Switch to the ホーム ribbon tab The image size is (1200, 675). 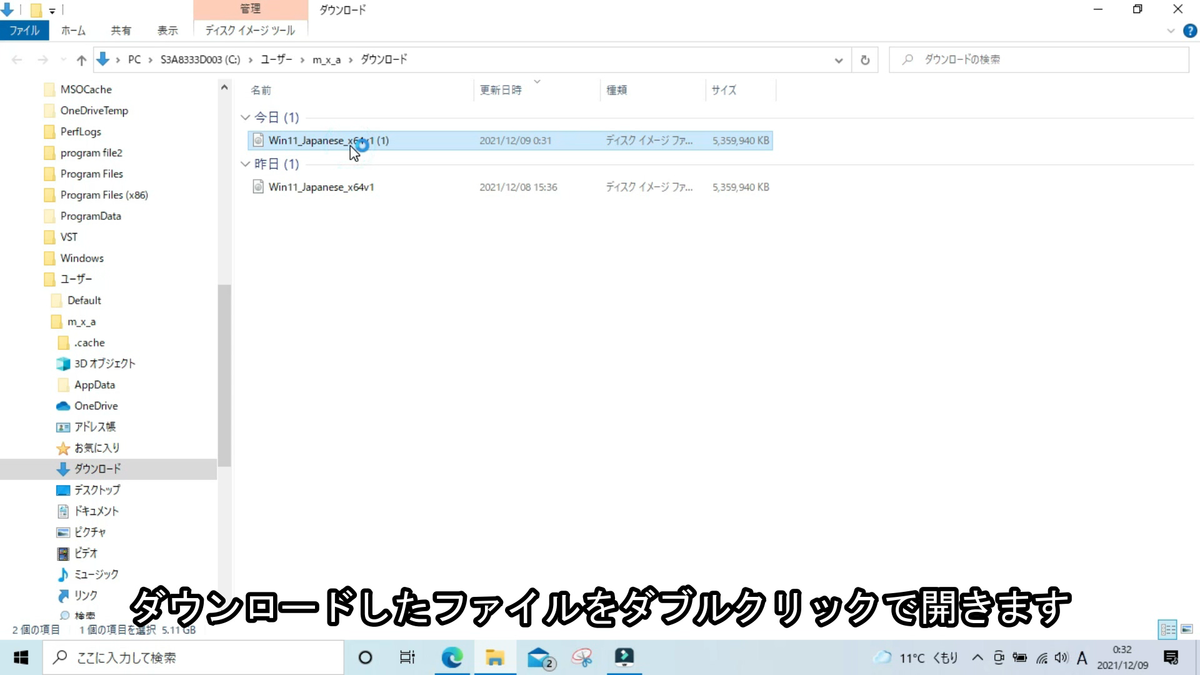coord(73,31)
